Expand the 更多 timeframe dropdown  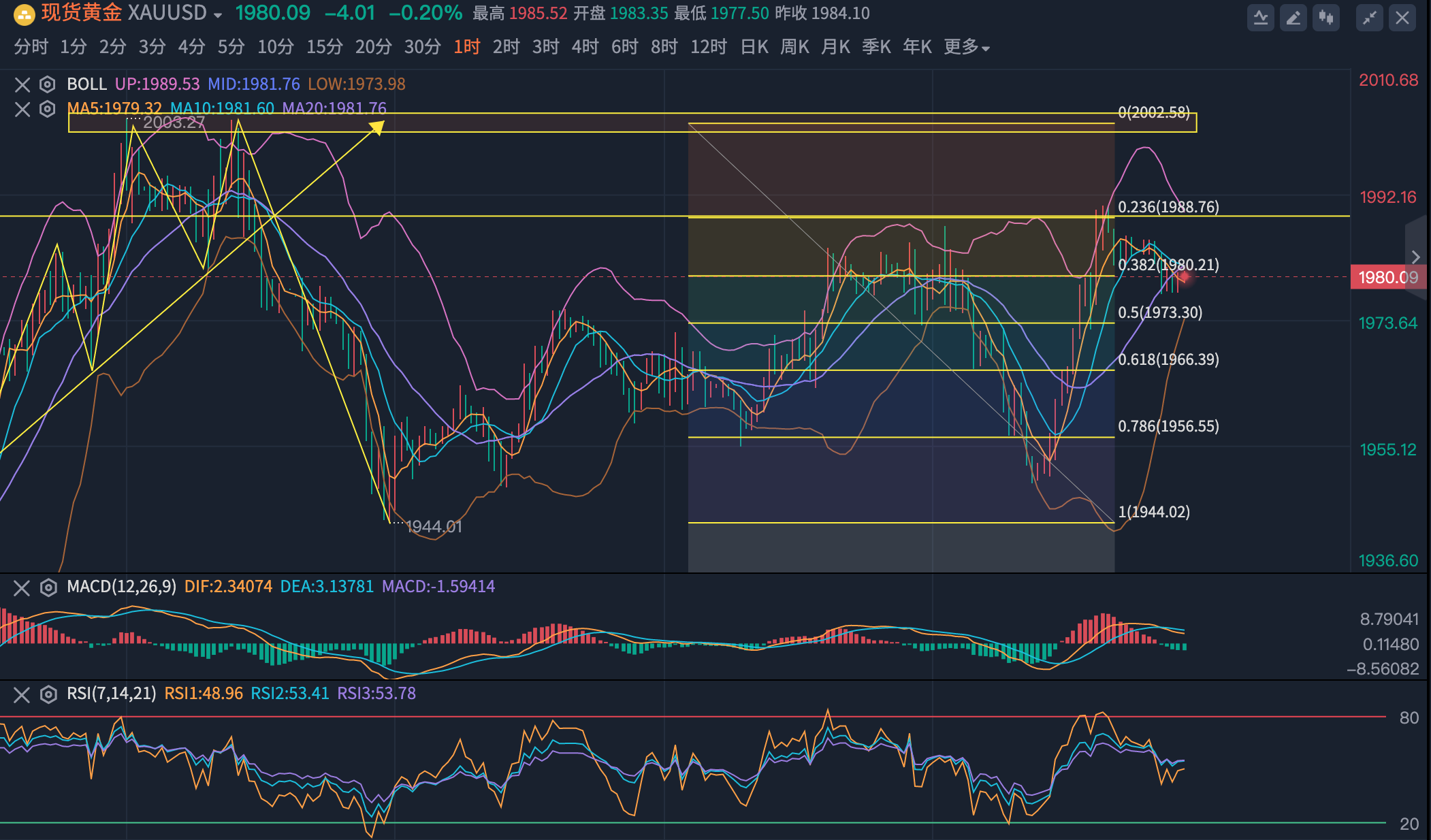pyautogui.click(x=966, y=47)
